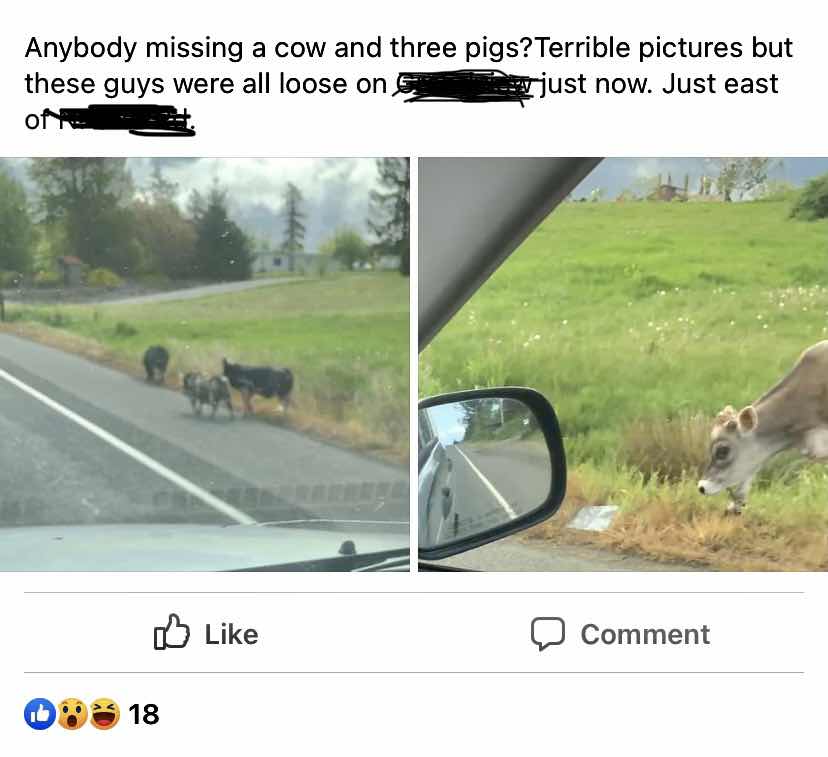Click the side mirror in cow photo
Image resolution: width=828 pixels, height=757 pixels.
pos(491,472)
